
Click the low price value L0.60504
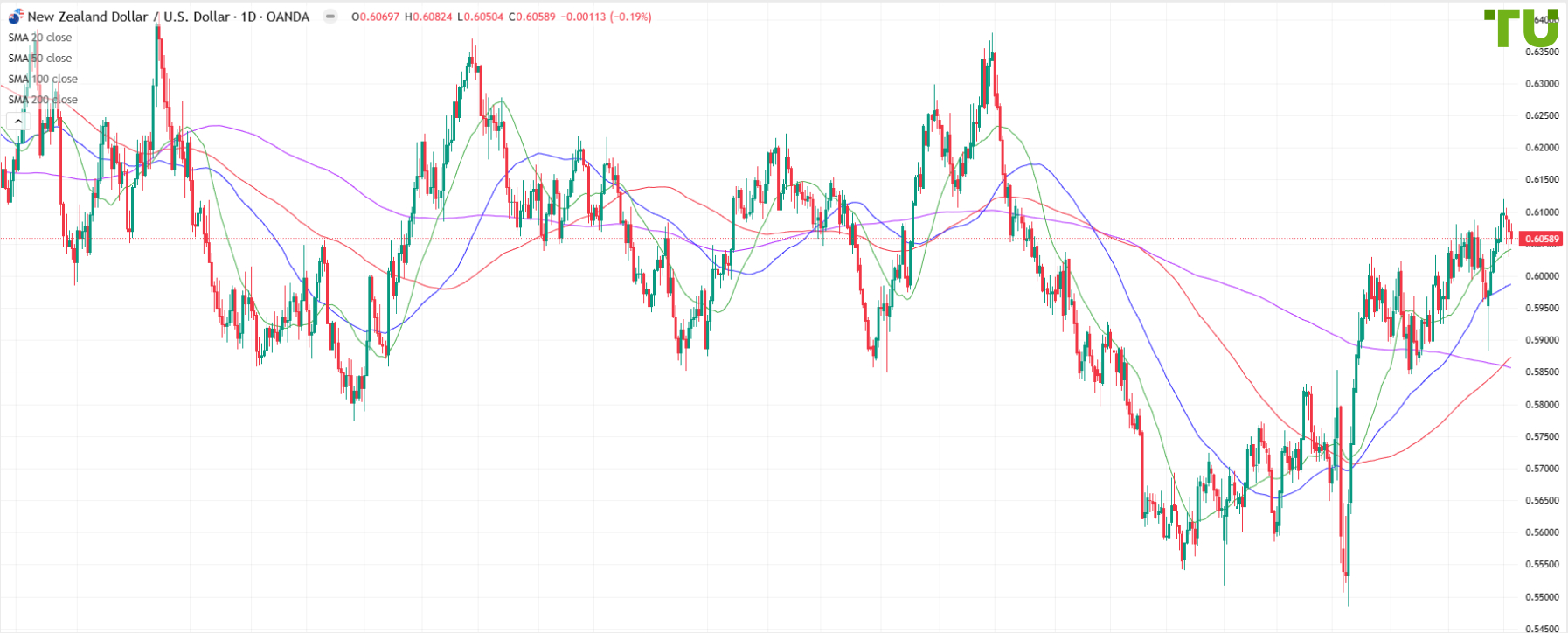481,17
